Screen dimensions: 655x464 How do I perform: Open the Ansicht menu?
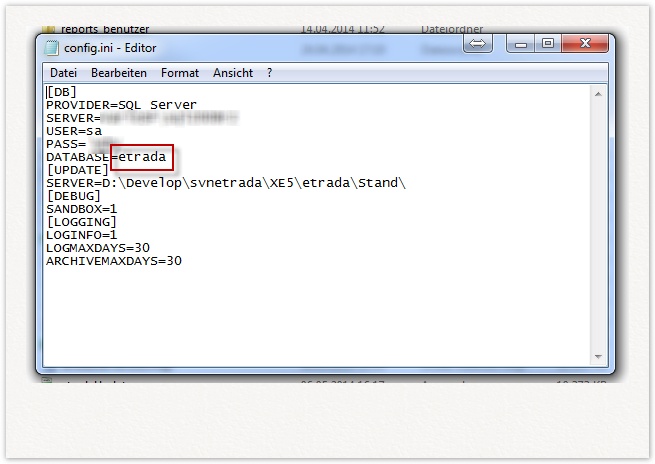click(x=233, y=73)
